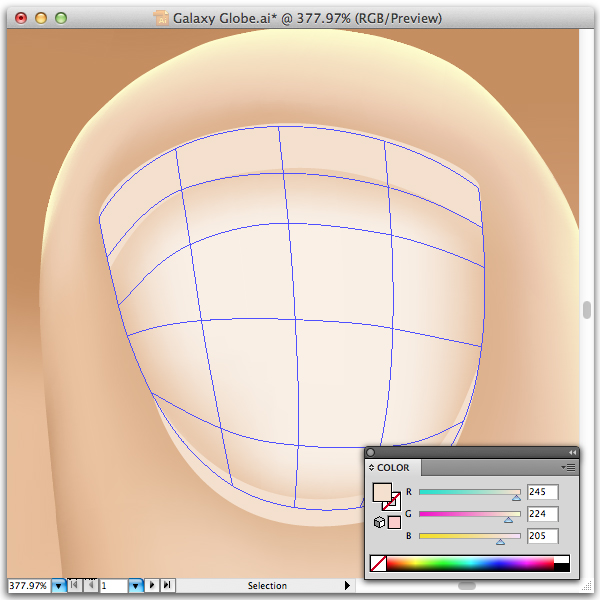This screenshot has width=600, height=600.
Task: Select the Stroke (none) swatch in Color panel
Action: pyautogui.click(x=394, y=504)
